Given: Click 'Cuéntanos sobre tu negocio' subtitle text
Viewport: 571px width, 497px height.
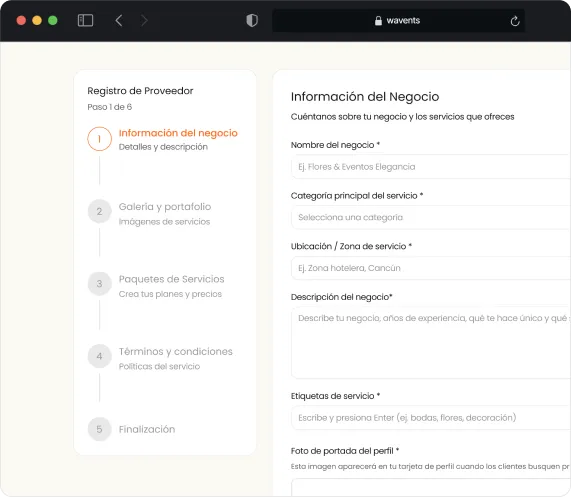Looking at the screenshot, I should (x=402, y=117).
